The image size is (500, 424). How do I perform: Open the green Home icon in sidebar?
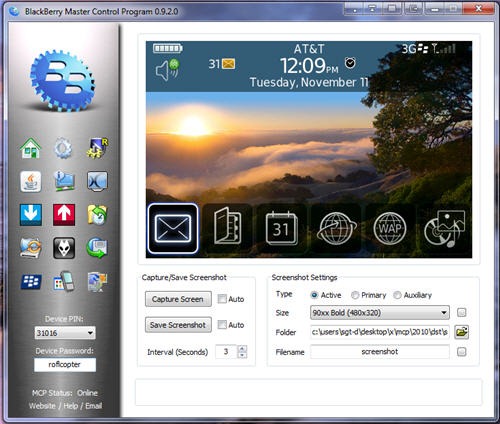click(x=31, y=148)
